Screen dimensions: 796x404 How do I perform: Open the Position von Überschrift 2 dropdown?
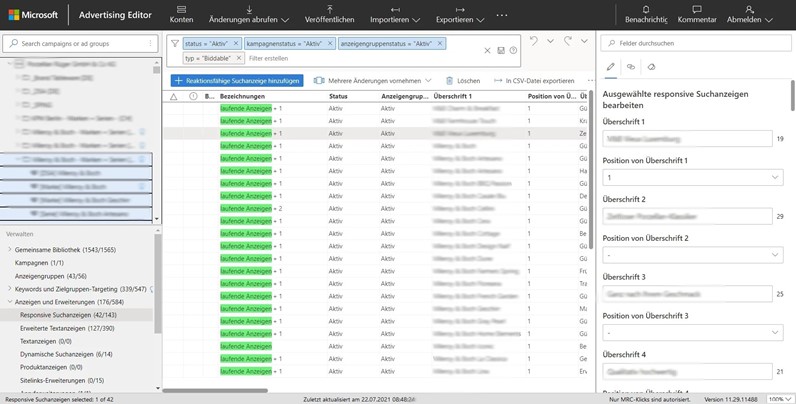[x=692, y=255]
